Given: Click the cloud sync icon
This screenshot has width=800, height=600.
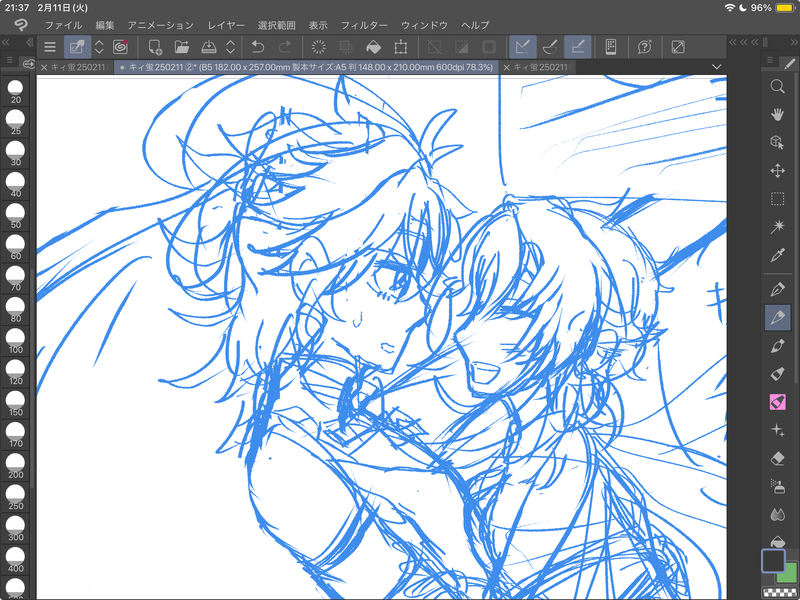Looking at the screenshot, I should coord(28,65).
